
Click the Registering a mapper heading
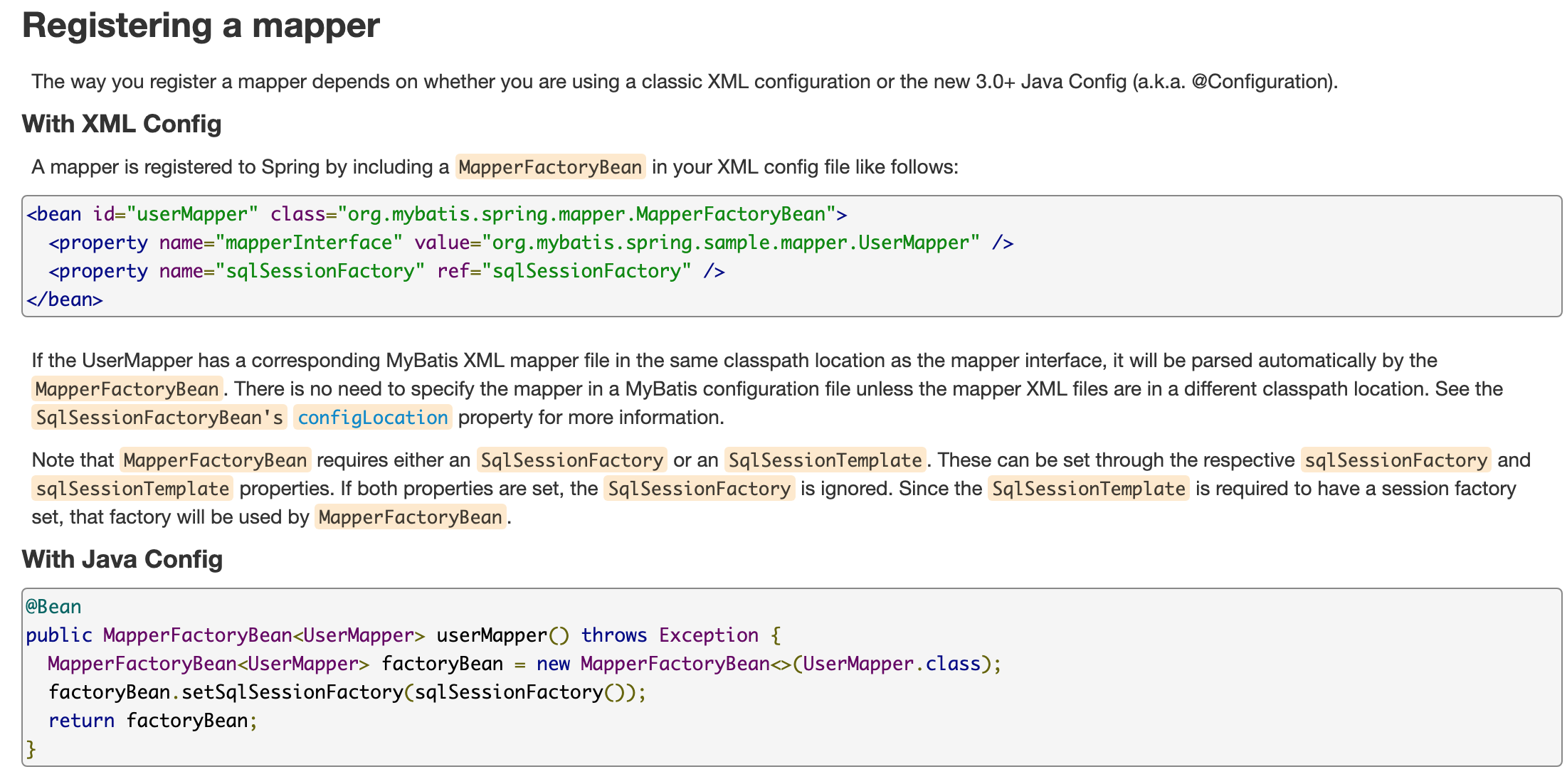point(201,26)
